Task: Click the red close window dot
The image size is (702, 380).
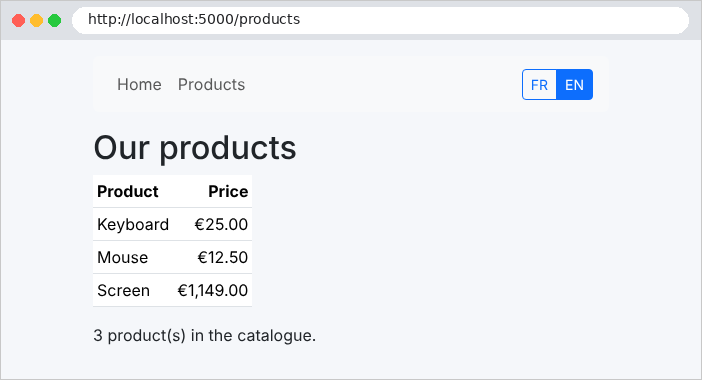Action: [18, 21]
